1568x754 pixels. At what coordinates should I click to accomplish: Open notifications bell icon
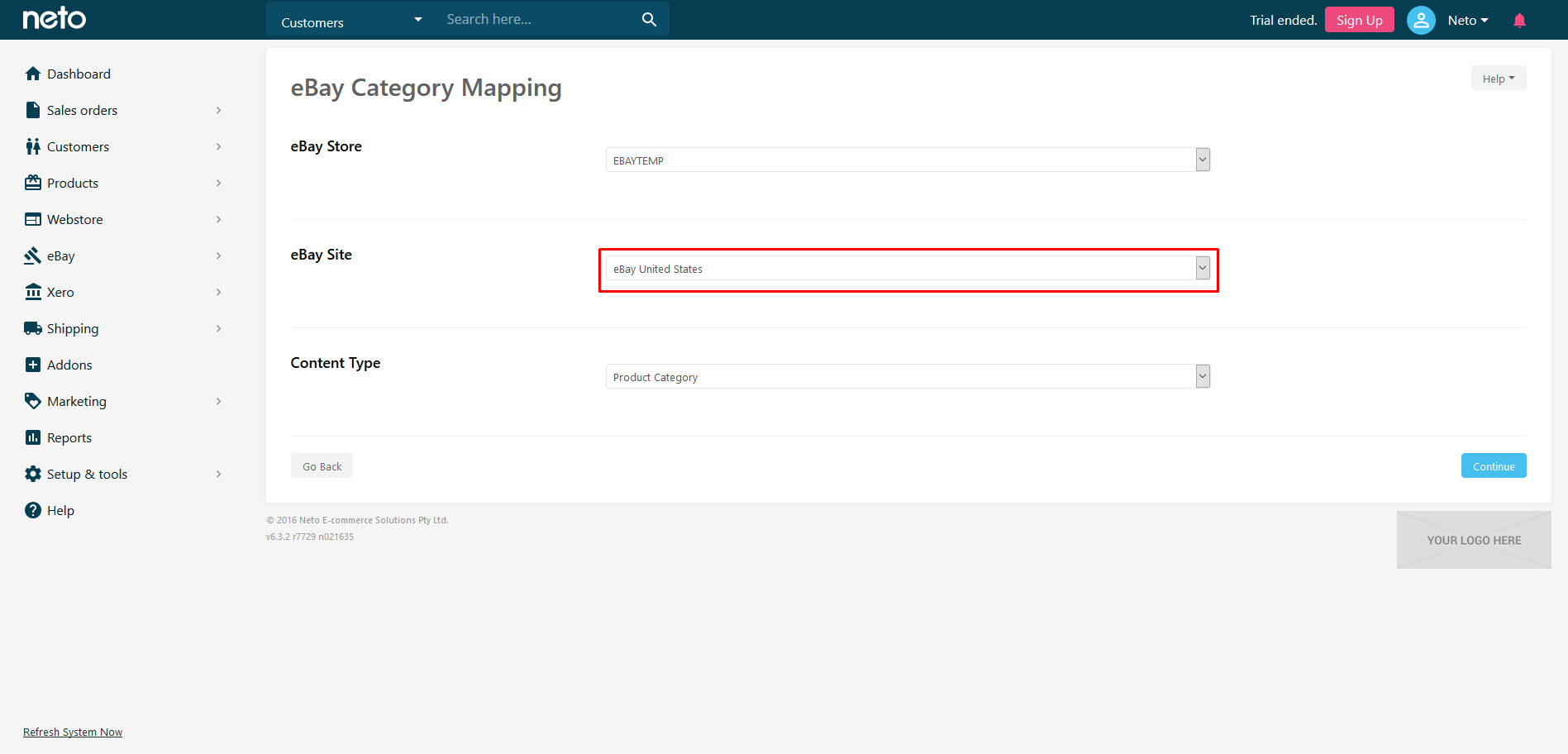1519,20
